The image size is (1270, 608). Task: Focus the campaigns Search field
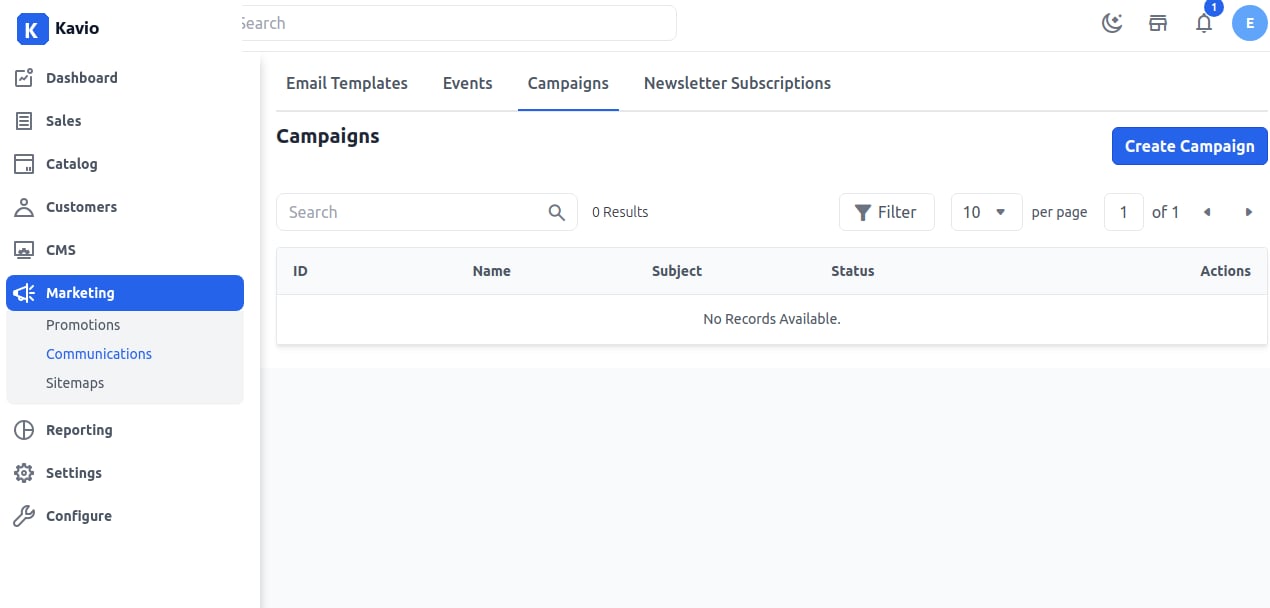(426, 212)
